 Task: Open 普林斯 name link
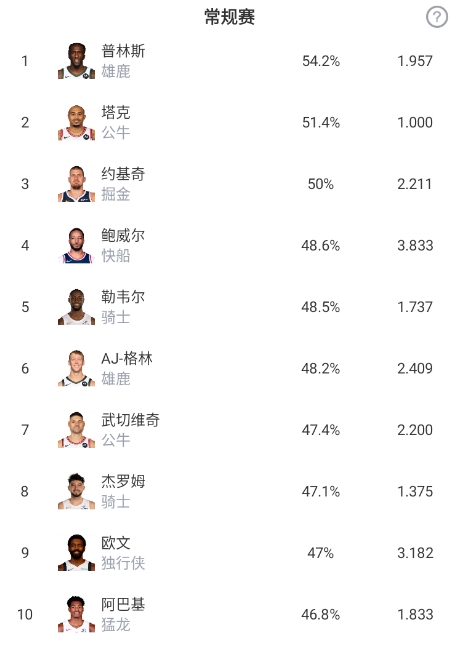tap(123, 51)
